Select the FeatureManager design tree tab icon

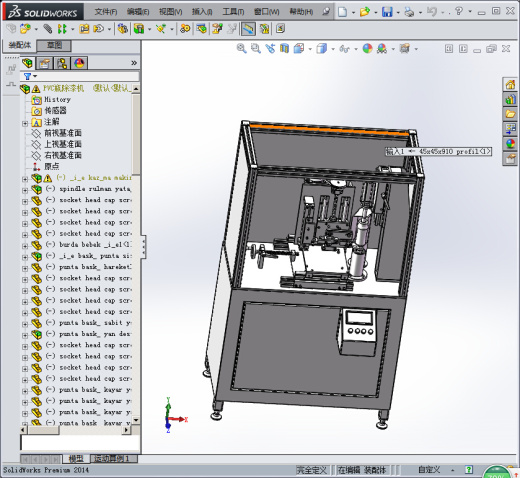pyautogui.click(x=28, y=63)
